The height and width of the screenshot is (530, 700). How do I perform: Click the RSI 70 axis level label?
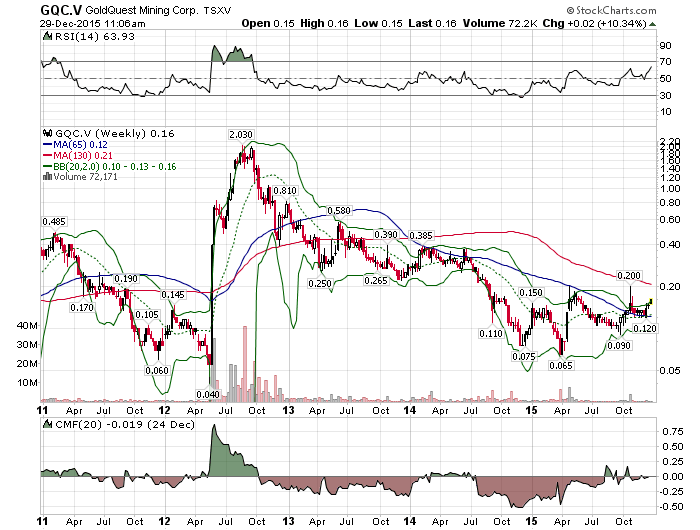click(665, 62)
